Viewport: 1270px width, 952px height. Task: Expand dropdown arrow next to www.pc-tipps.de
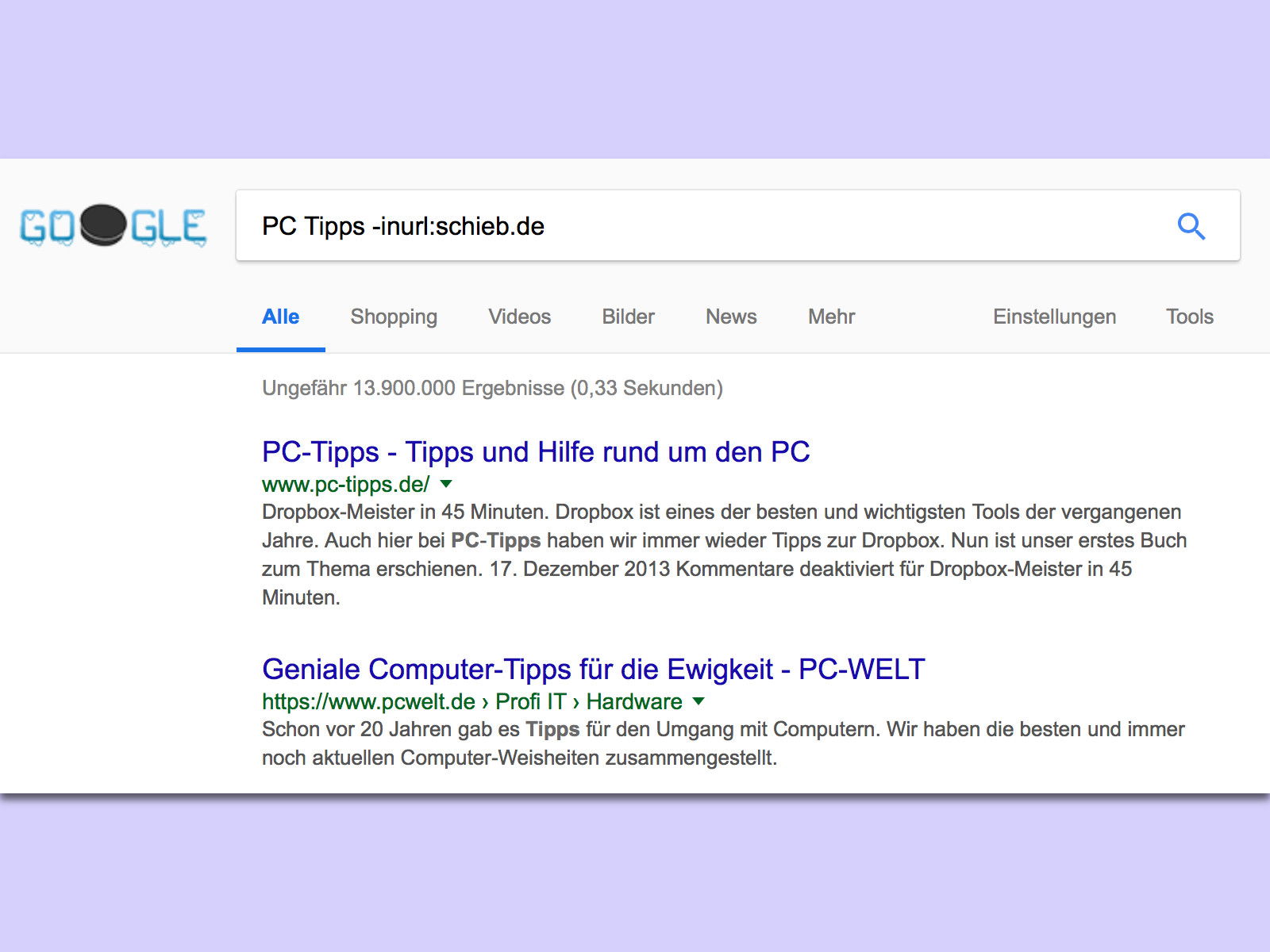coord(446,483)
